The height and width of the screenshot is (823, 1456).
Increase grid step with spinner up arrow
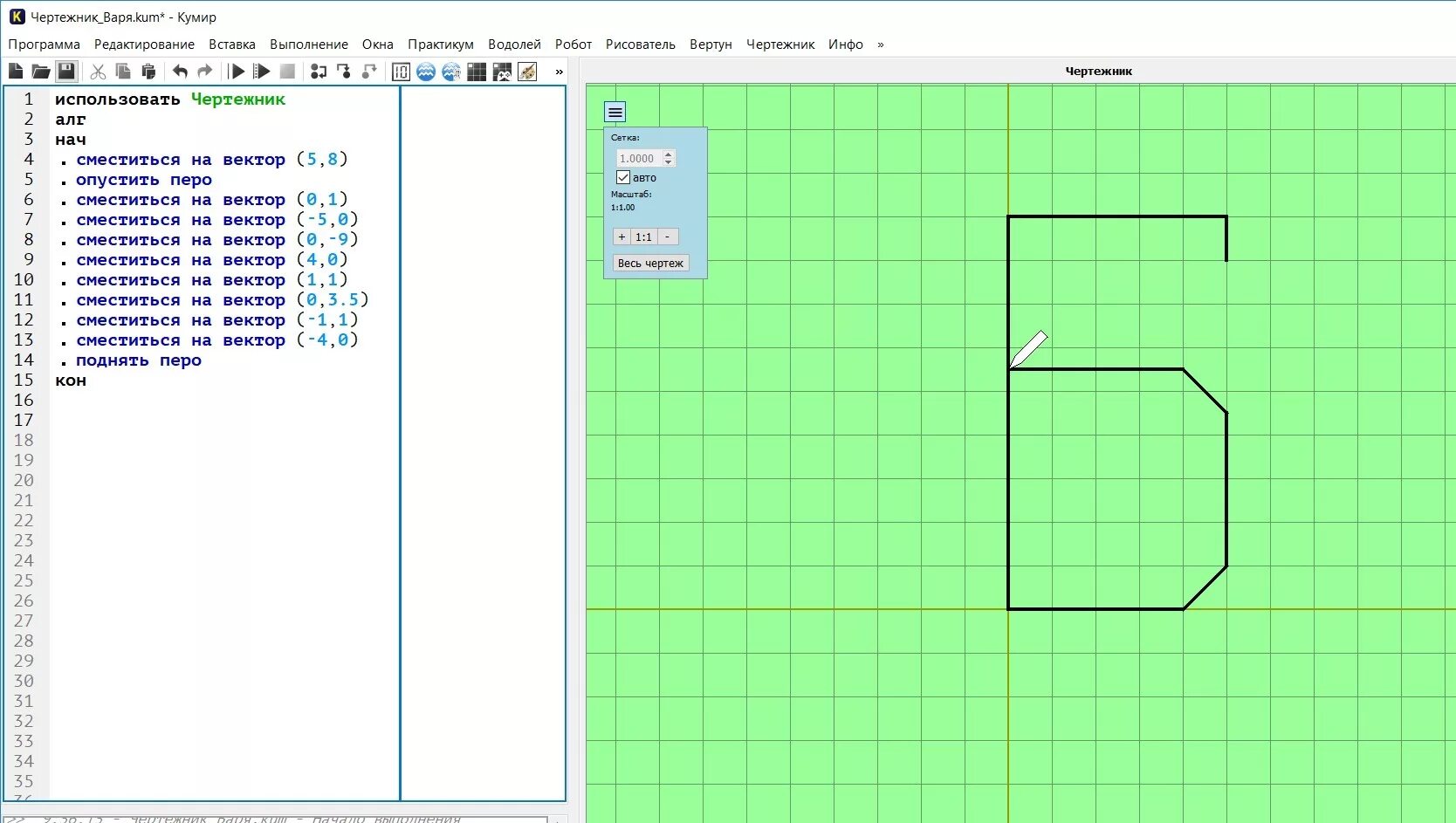(669, 154)
